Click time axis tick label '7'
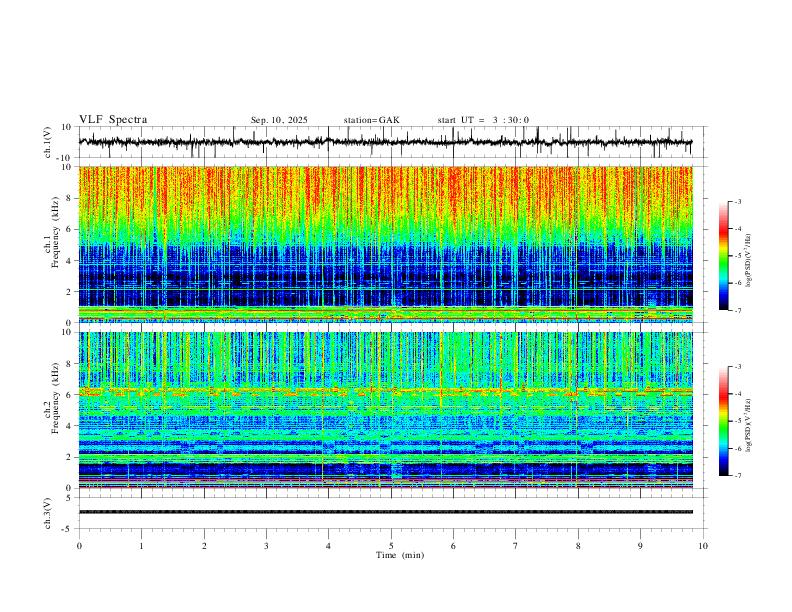The height and width of the screenshot is (612, 792). [516, 546]
